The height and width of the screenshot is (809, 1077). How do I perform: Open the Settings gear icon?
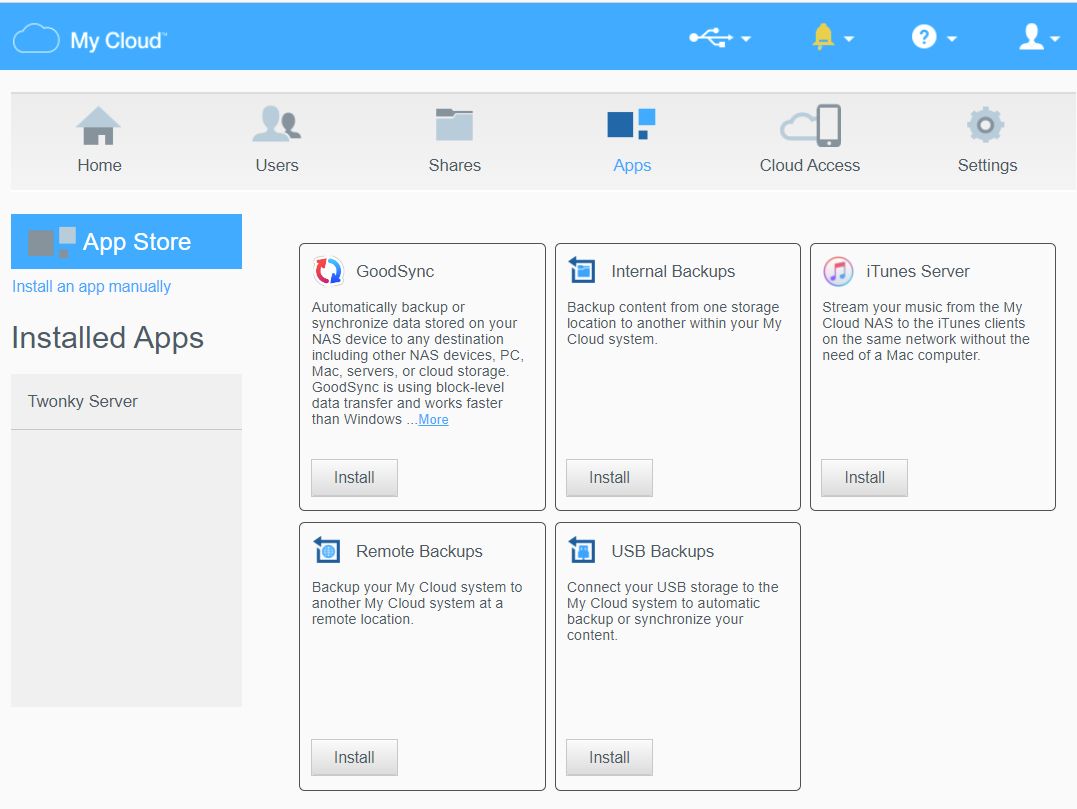click(x=986, y=125)
